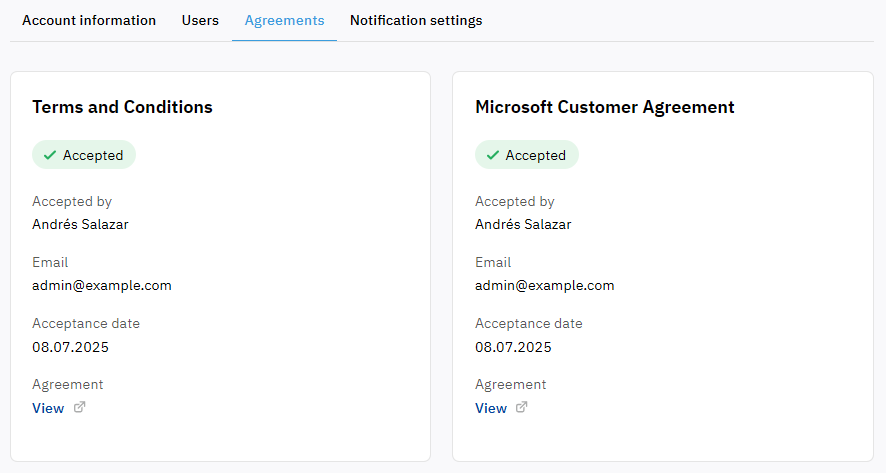886x473 pixels.
Task: Select the Agreements tab
Action: [x=284, y=20]
